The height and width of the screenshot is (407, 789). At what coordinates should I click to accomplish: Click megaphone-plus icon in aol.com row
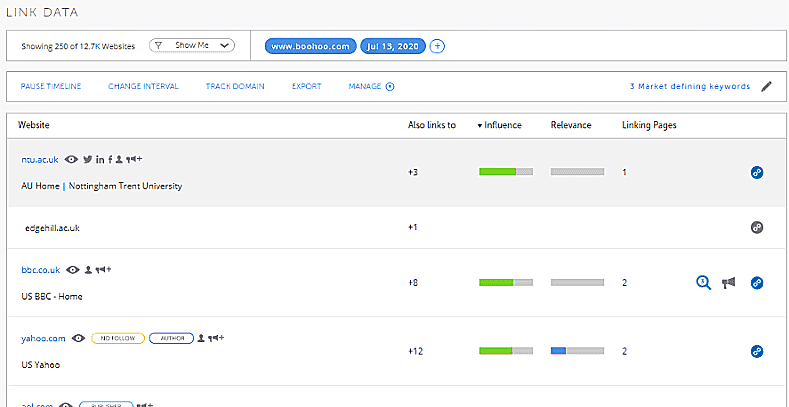145,404
